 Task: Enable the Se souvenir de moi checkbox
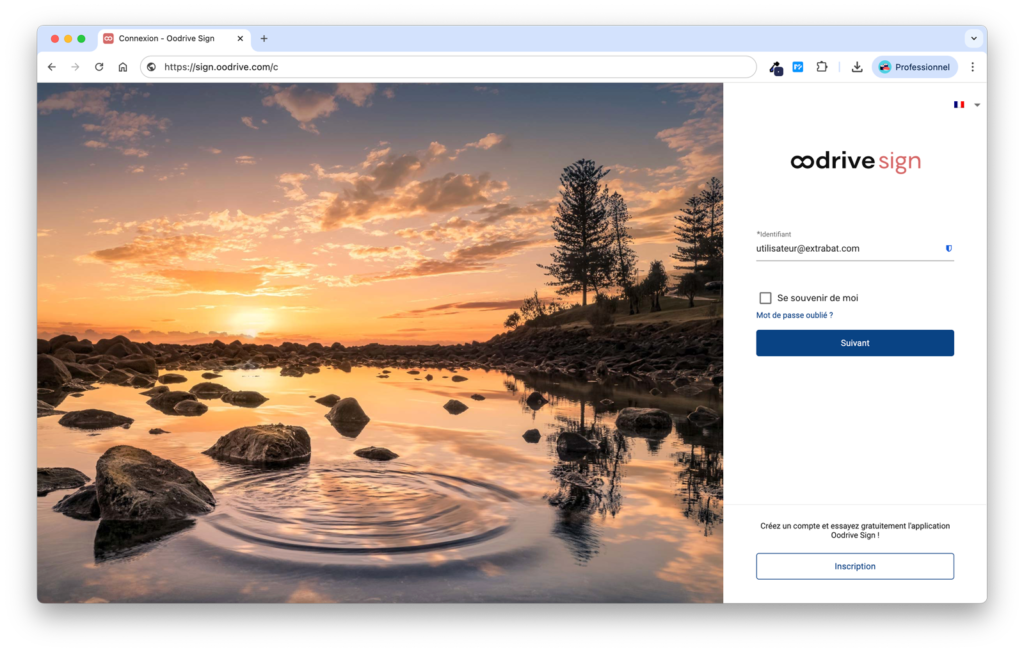coord(766,298)
